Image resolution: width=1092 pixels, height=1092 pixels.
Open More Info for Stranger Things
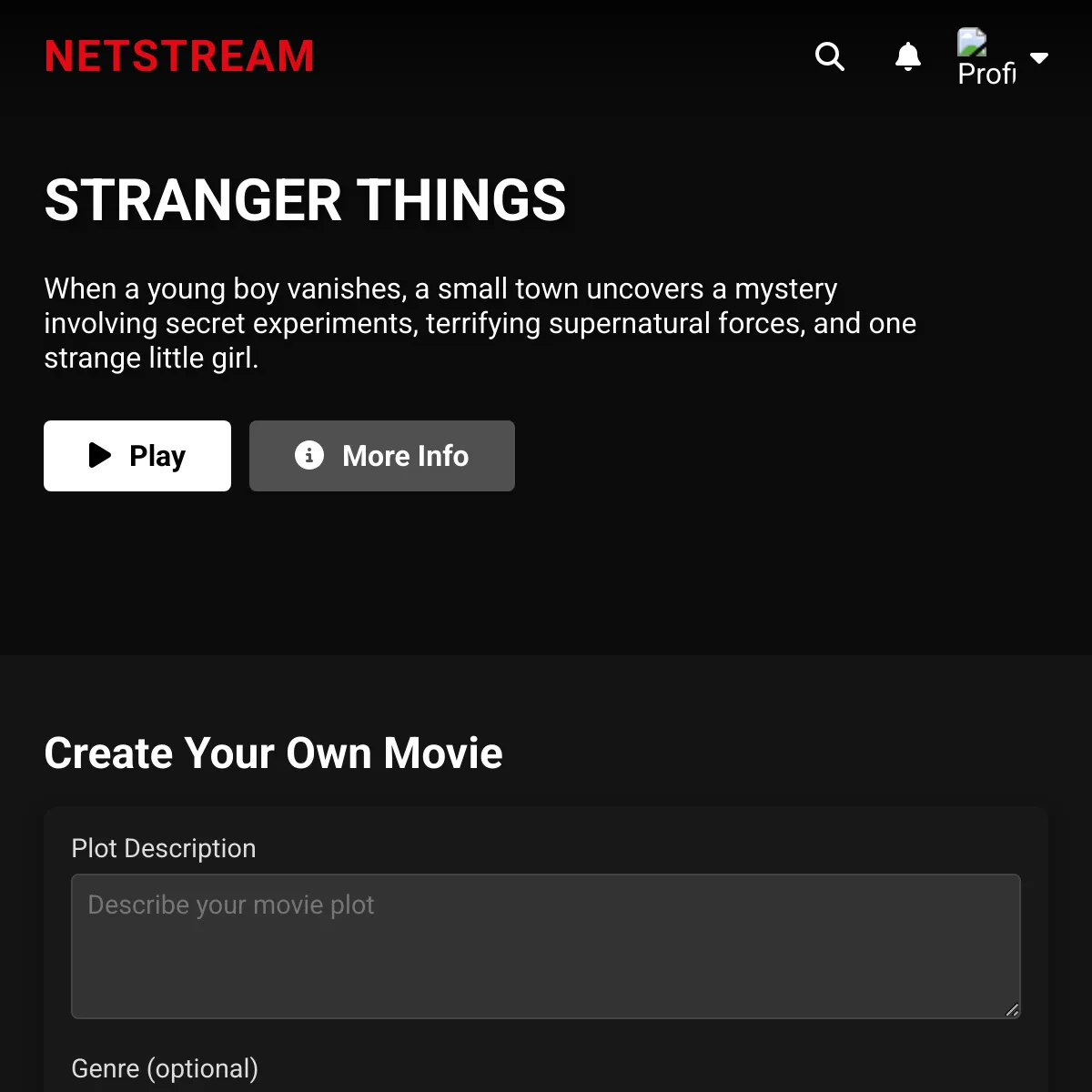point(382,456)
